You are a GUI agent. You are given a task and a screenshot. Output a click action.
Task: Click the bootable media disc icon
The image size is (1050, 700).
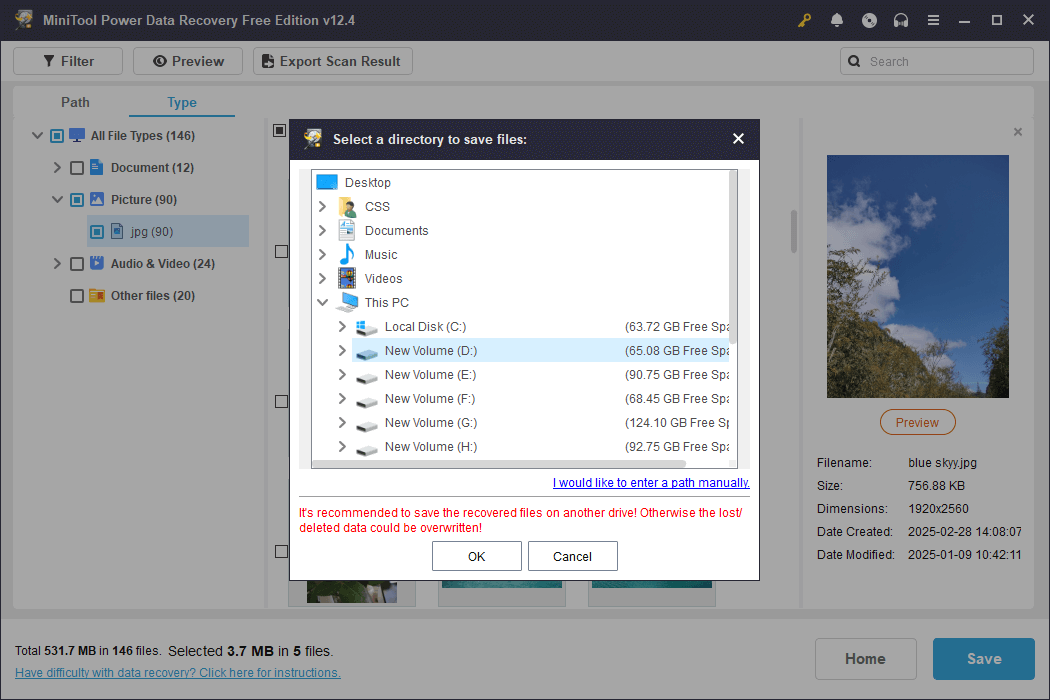tap(869, 21)
